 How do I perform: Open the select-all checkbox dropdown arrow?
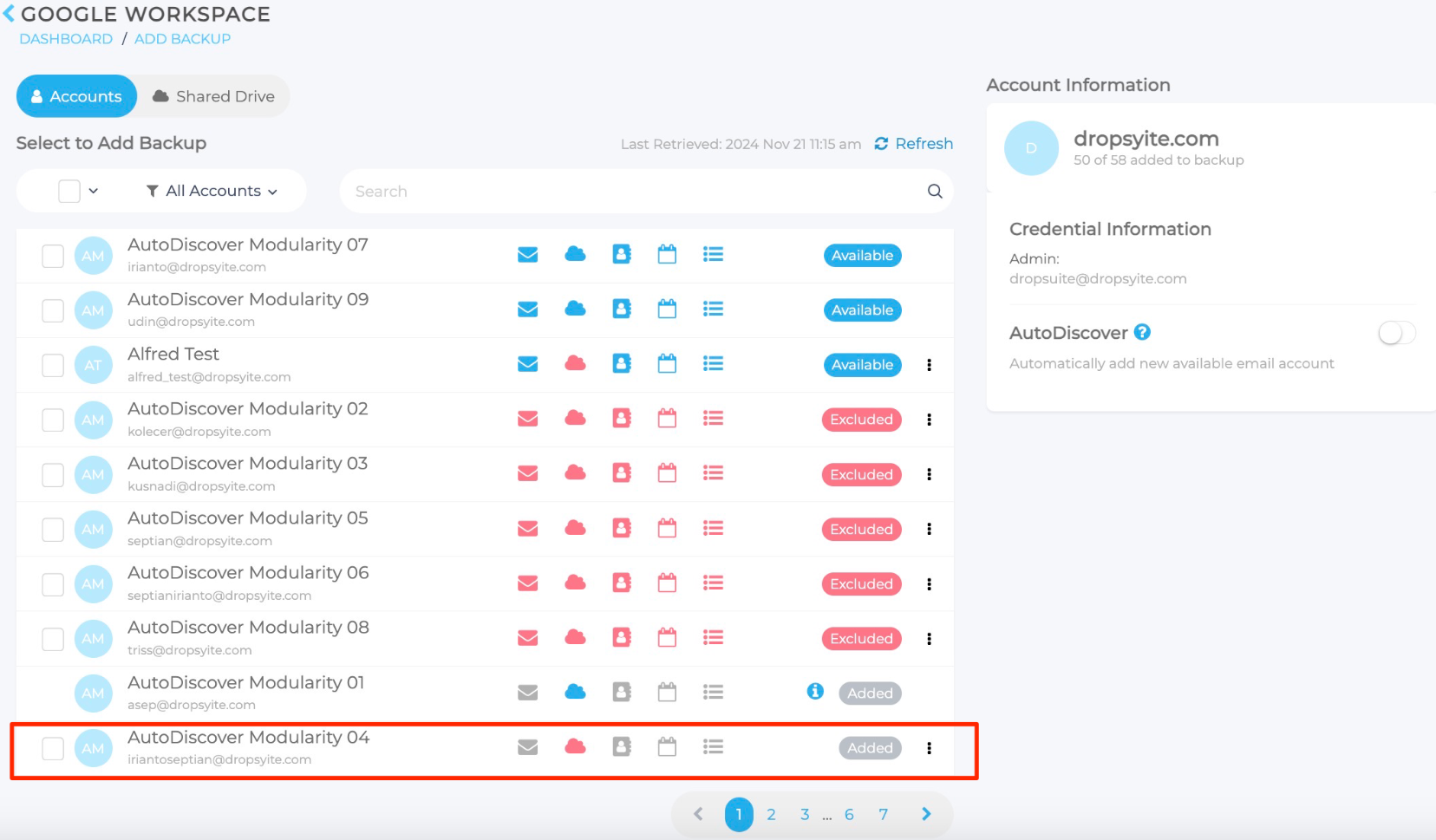coord(94,191)
